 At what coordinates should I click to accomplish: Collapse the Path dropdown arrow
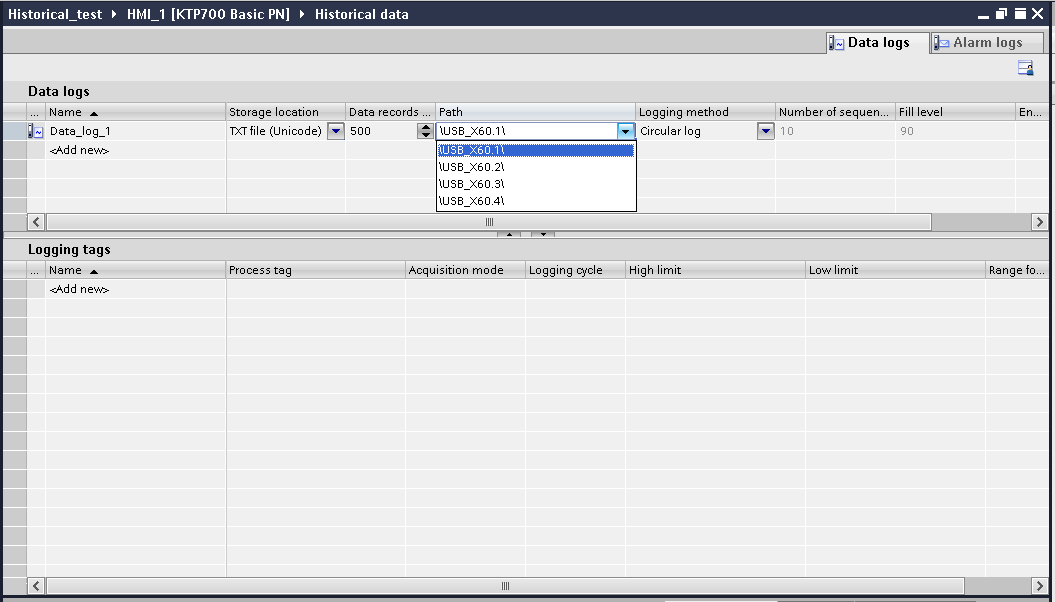click(625, 131)
